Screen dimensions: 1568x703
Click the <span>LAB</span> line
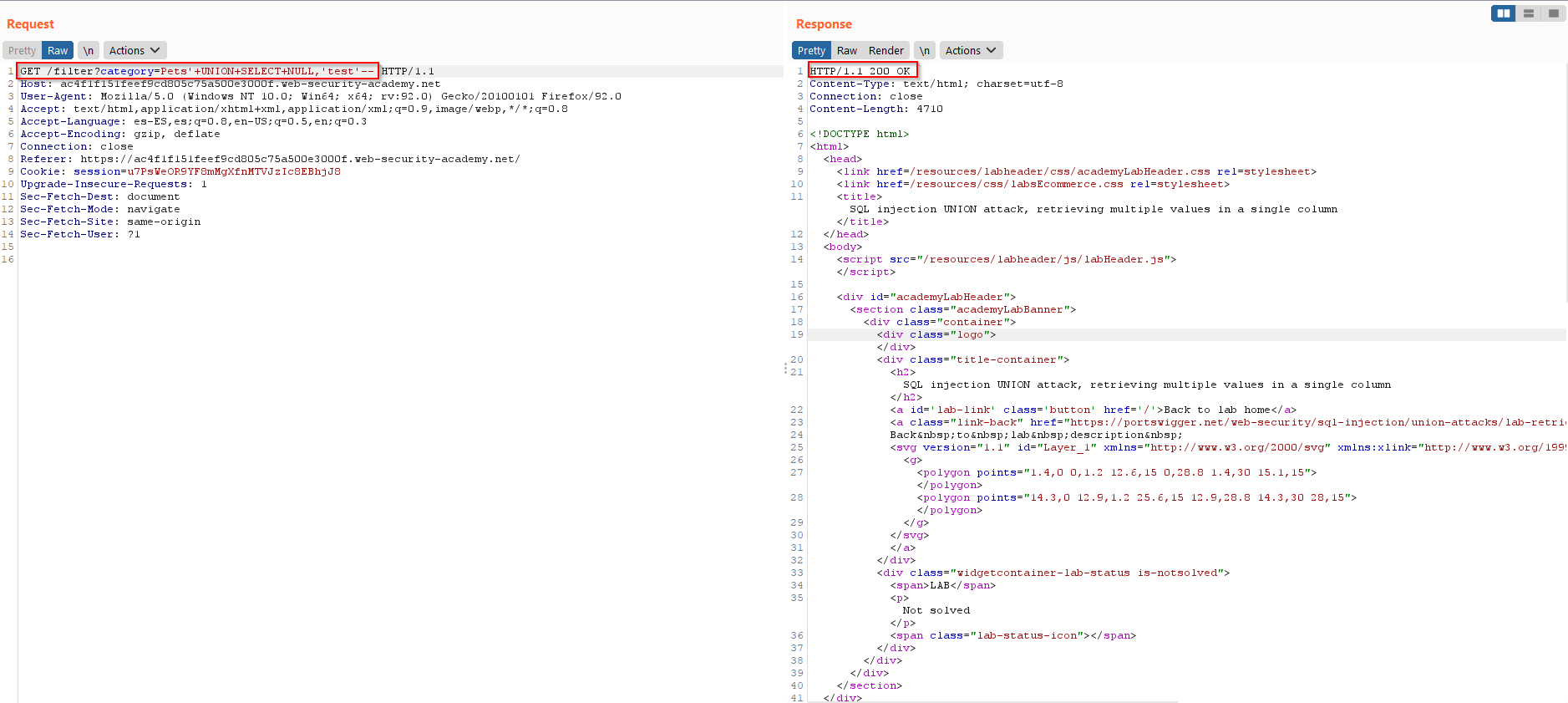[x=943, y=585]
